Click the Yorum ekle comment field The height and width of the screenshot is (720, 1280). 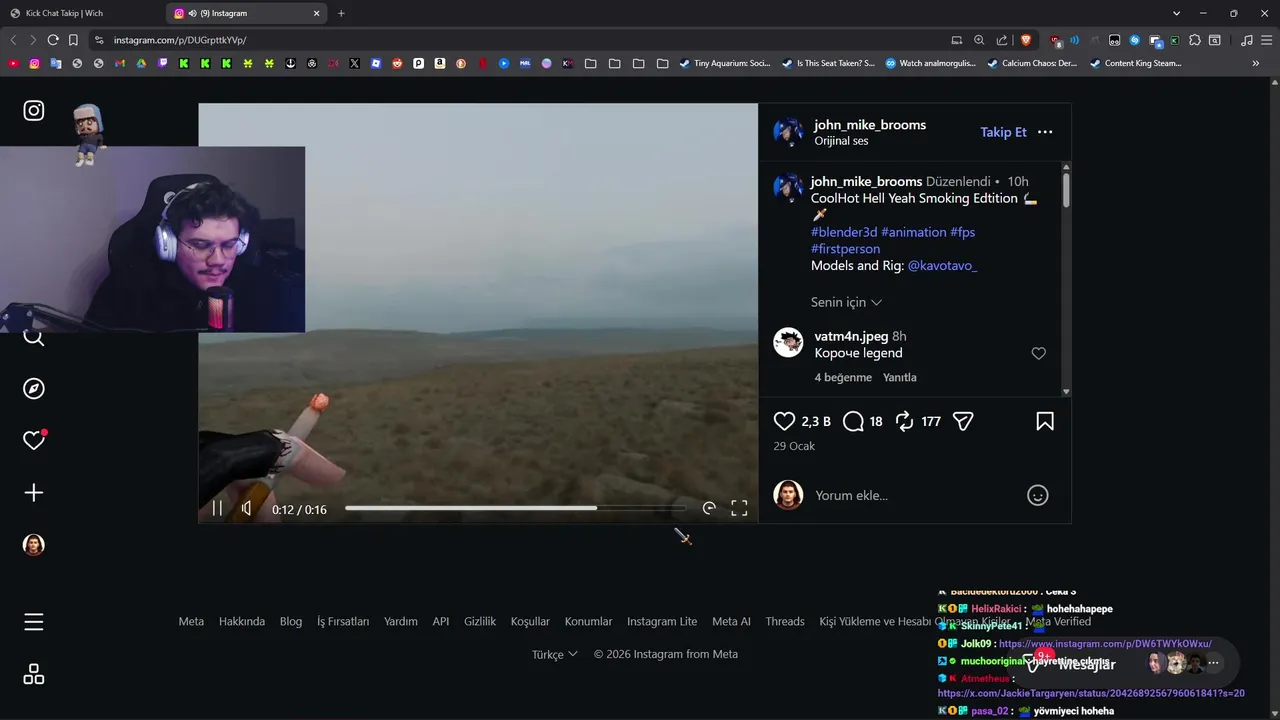[915, 495]
